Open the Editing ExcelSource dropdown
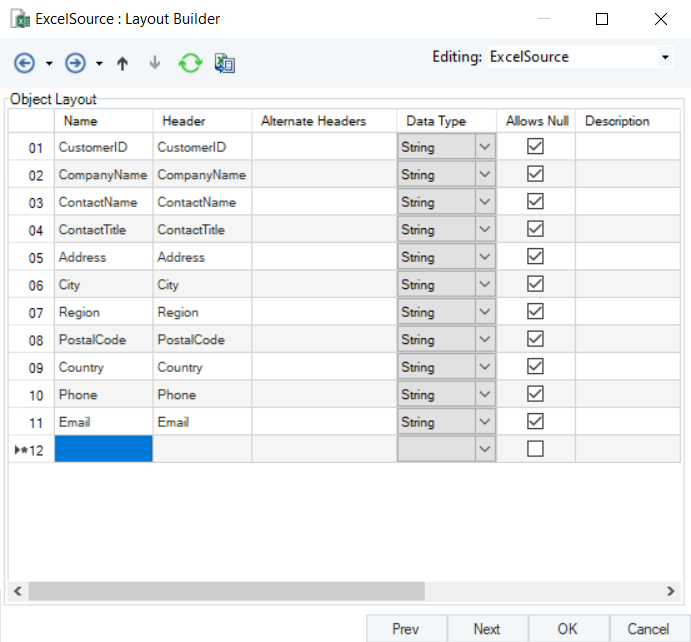The image size is (691, 642). tap(666, 58)
